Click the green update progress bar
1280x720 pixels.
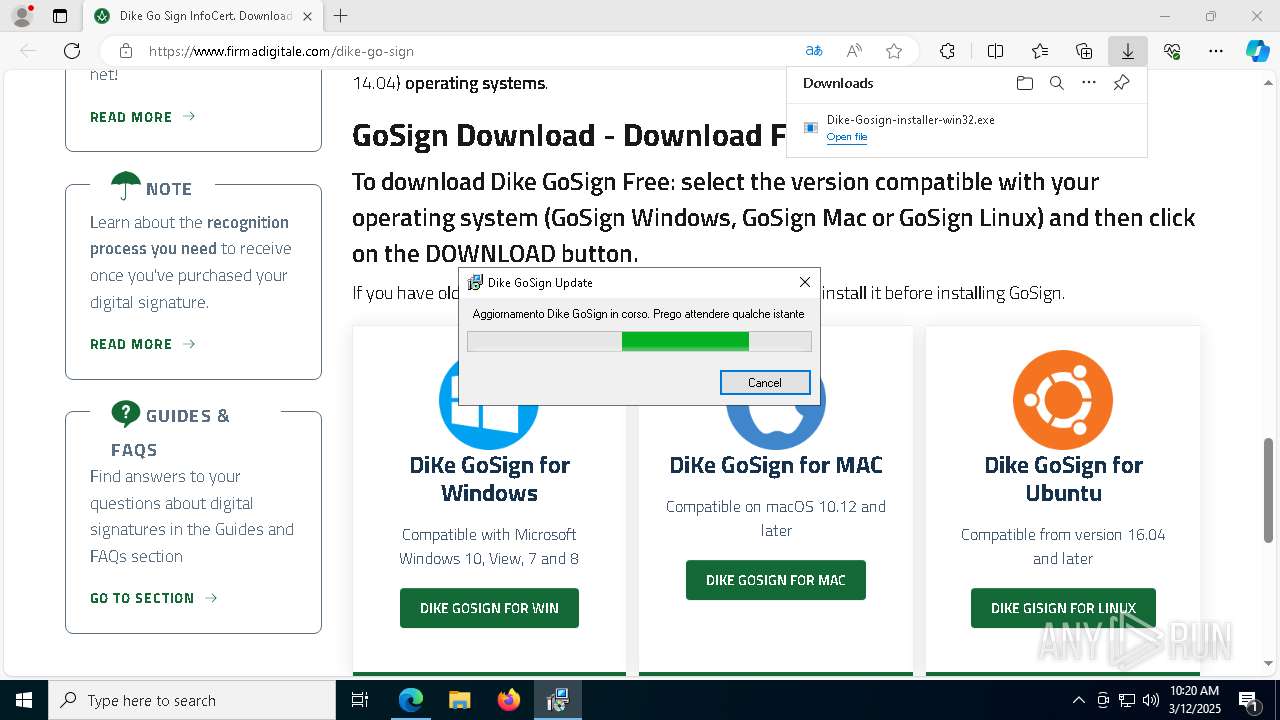639,342
